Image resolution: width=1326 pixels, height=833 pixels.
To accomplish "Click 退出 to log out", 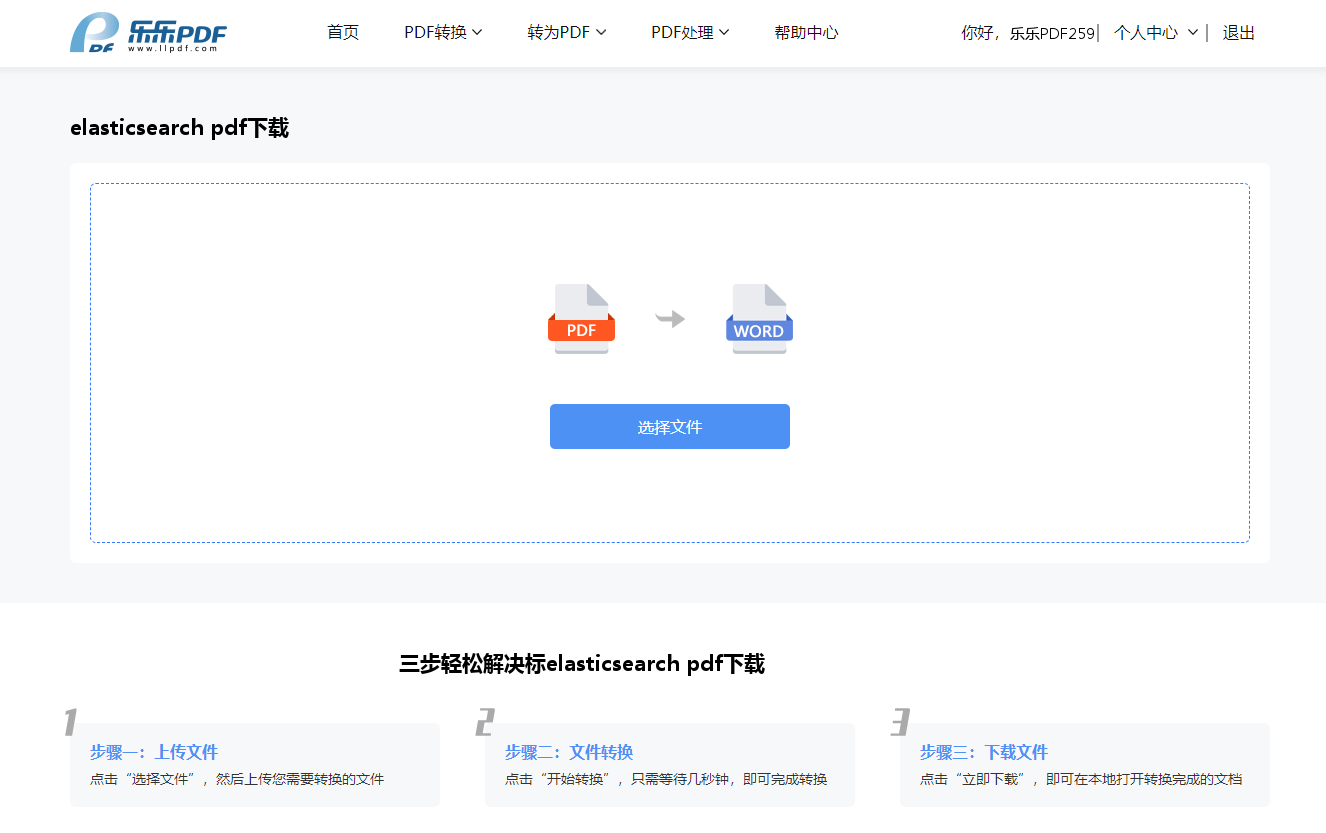I will (x=1239, y=33).
